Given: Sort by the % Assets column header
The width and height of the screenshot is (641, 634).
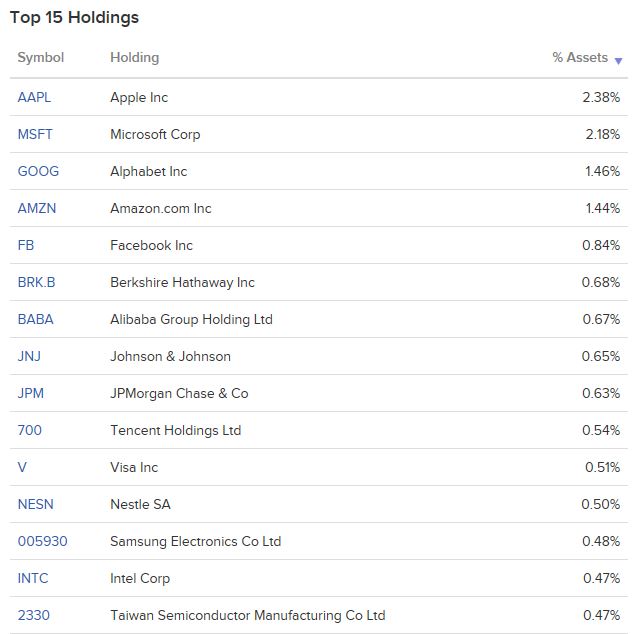Looking at the screenshot, I should click(x=580, y=58).
